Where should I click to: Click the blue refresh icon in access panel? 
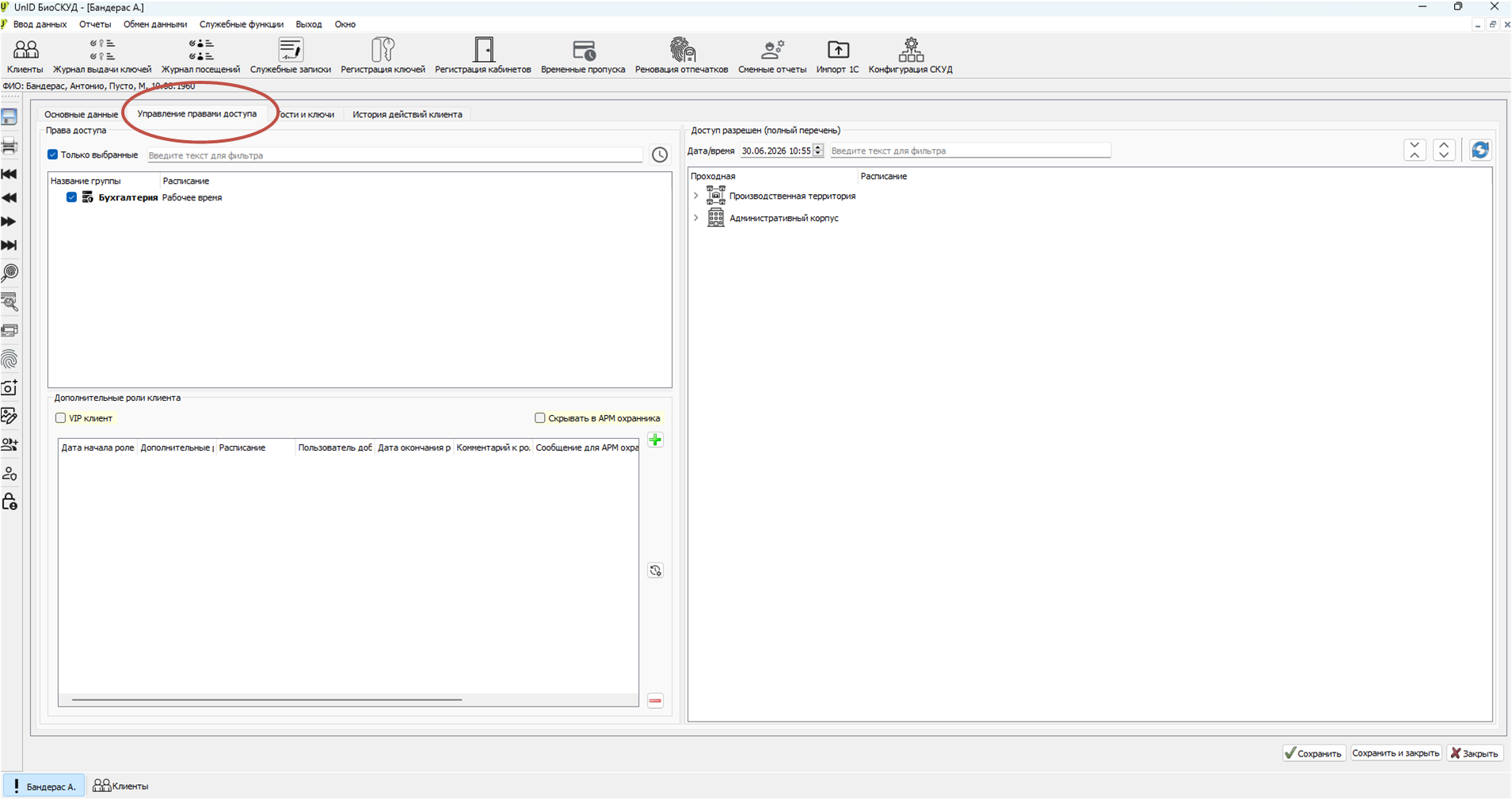tap(1480, 150)
